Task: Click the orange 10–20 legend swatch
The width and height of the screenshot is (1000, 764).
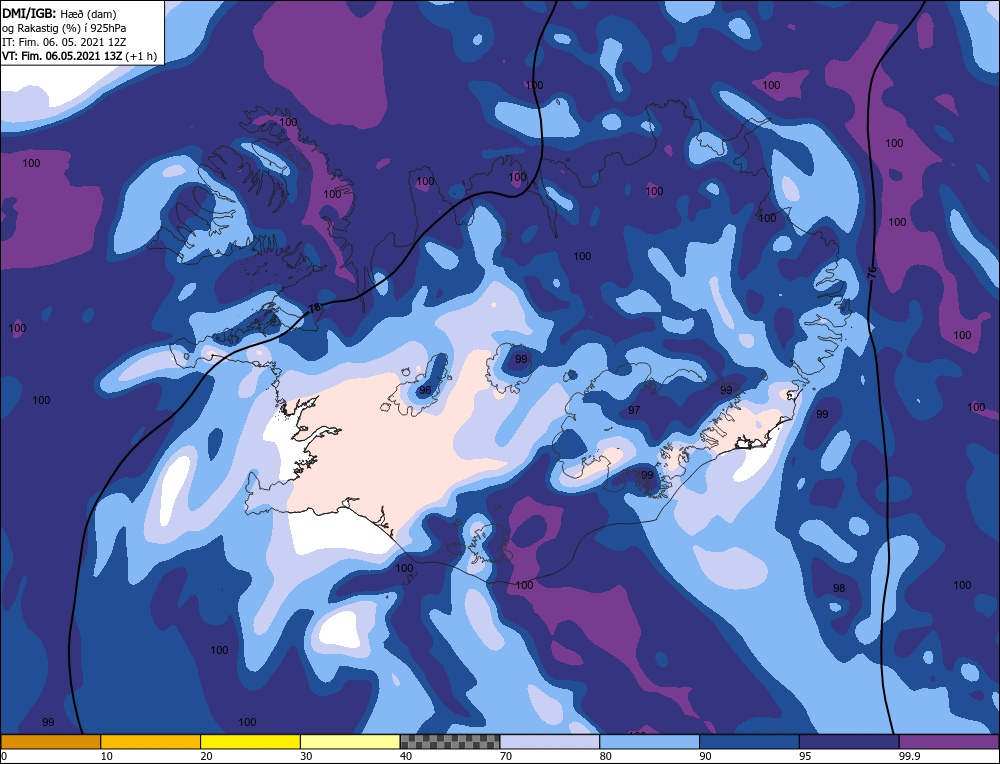Action: point(151,742)
